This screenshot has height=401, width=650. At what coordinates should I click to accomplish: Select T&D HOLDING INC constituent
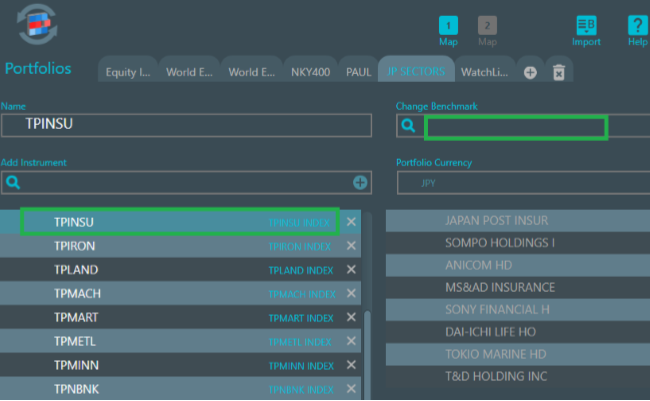click(x=518, y=376)
